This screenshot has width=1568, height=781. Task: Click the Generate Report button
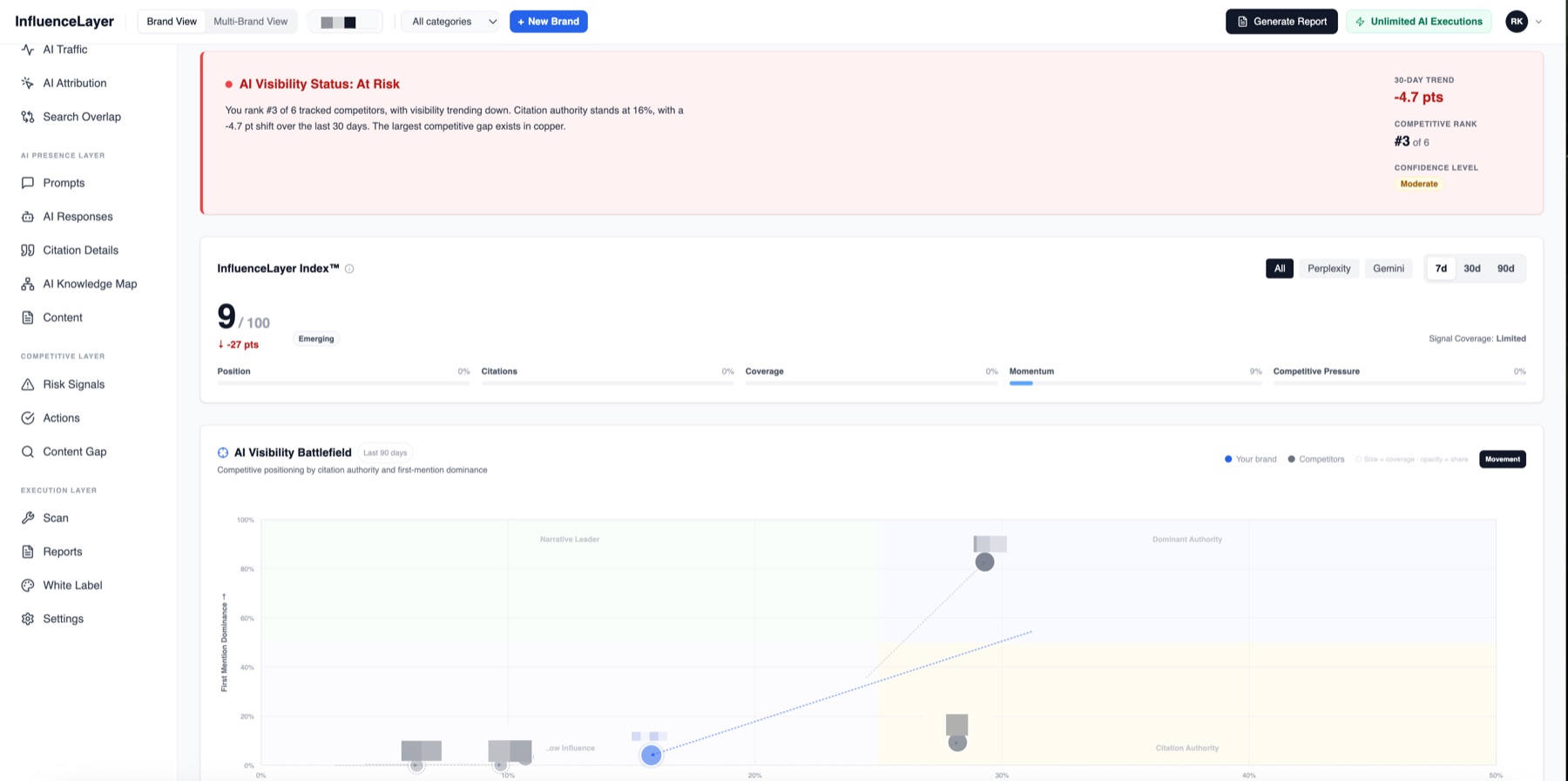pos(1281,22)
